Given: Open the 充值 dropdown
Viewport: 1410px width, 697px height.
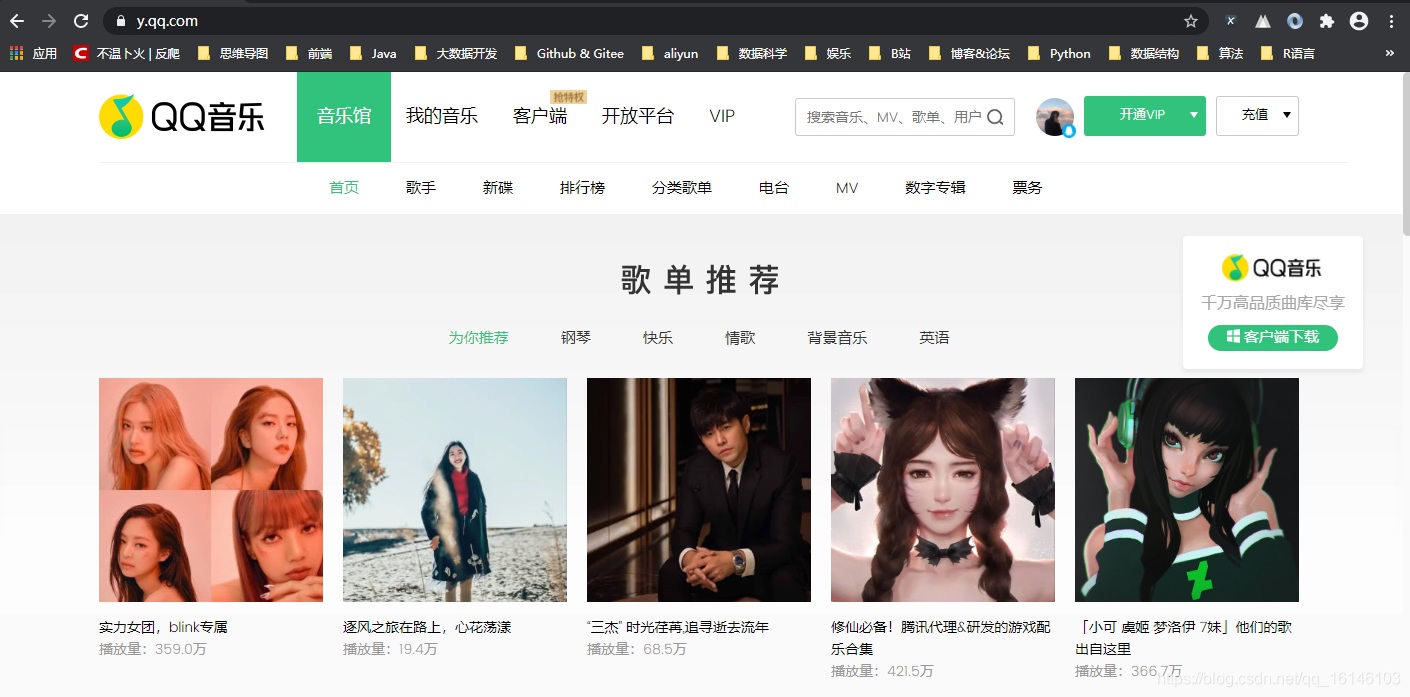Looking at the screenshot, I should coord(1257,116).
